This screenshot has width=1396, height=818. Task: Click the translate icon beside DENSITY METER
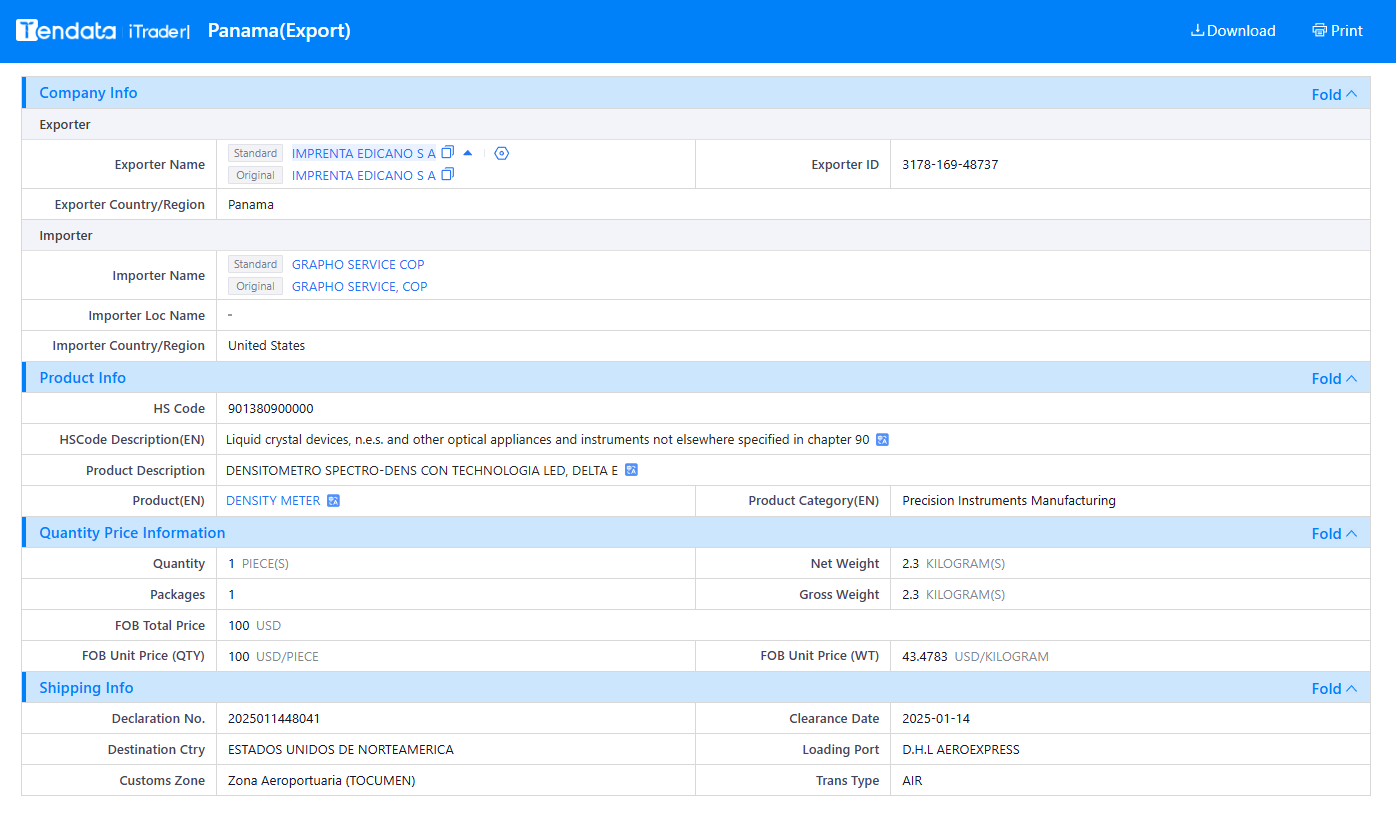[x=334, y=501]
